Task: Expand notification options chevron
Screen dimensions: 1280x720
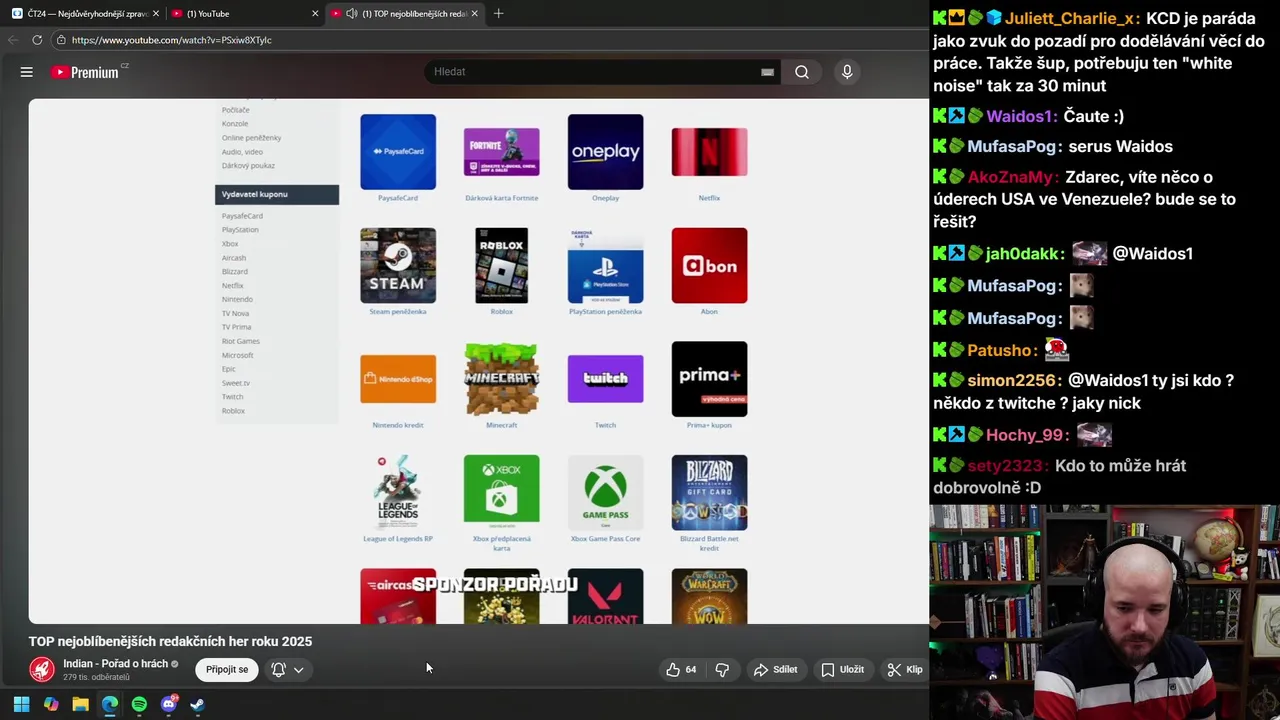Action: [298, 670]
